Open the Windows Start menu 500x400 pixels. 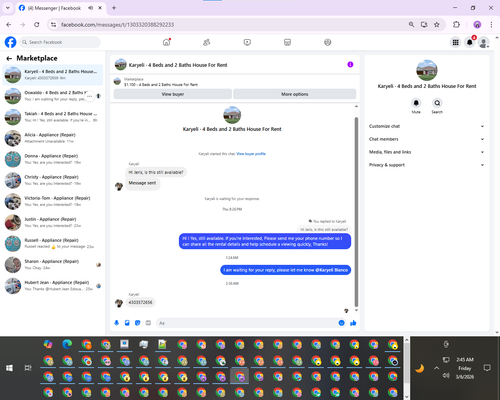point(9,368)
